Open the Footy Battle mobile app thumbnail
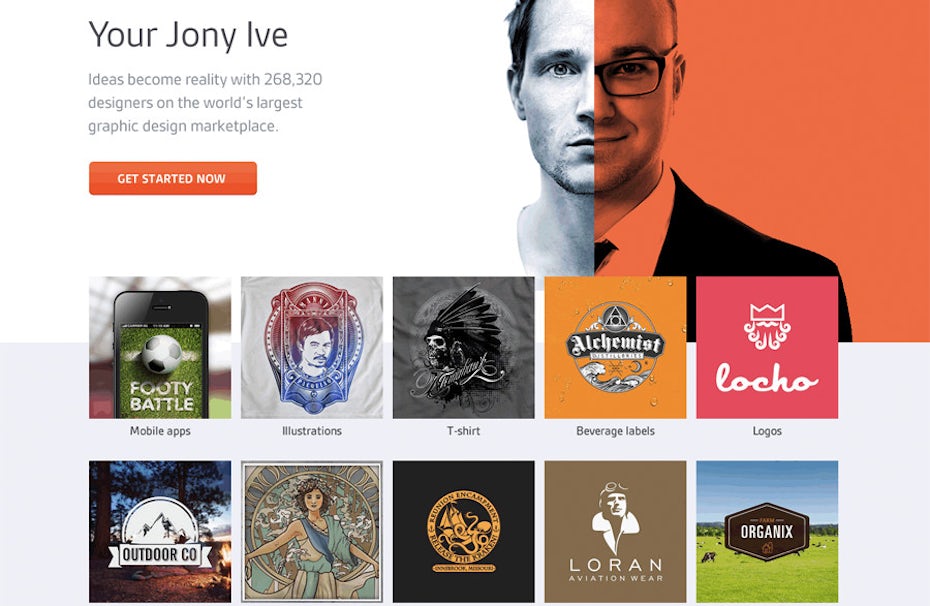The height and width of the screenshot is (606, 930). 160,347
